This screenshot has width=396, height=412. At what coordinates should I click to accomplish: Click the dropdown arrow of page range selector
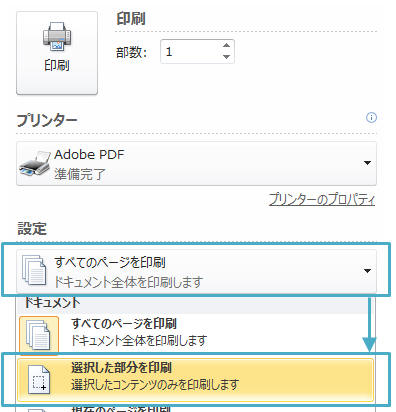point(367,271)
